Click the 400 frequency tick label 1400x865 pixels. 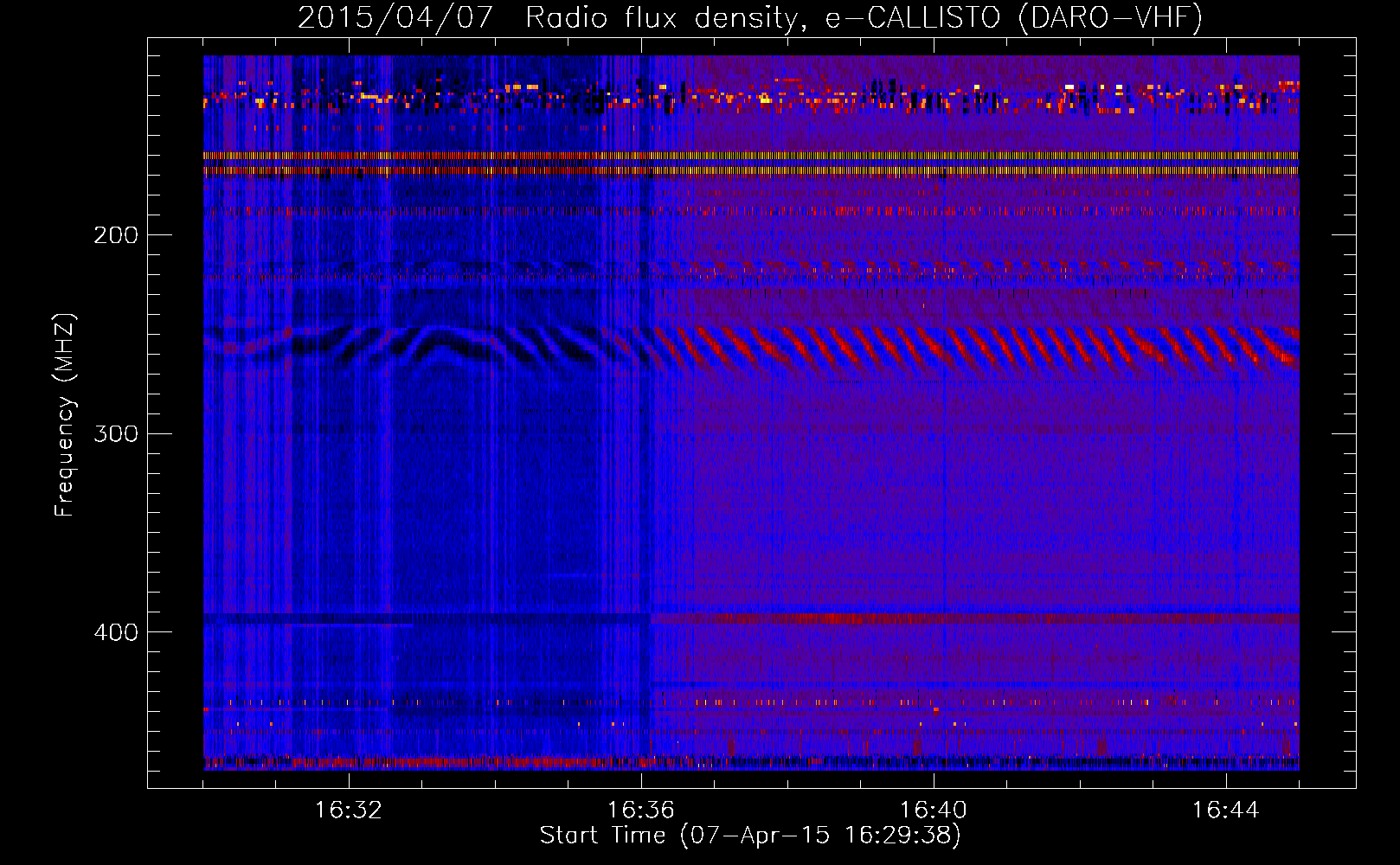115,632
